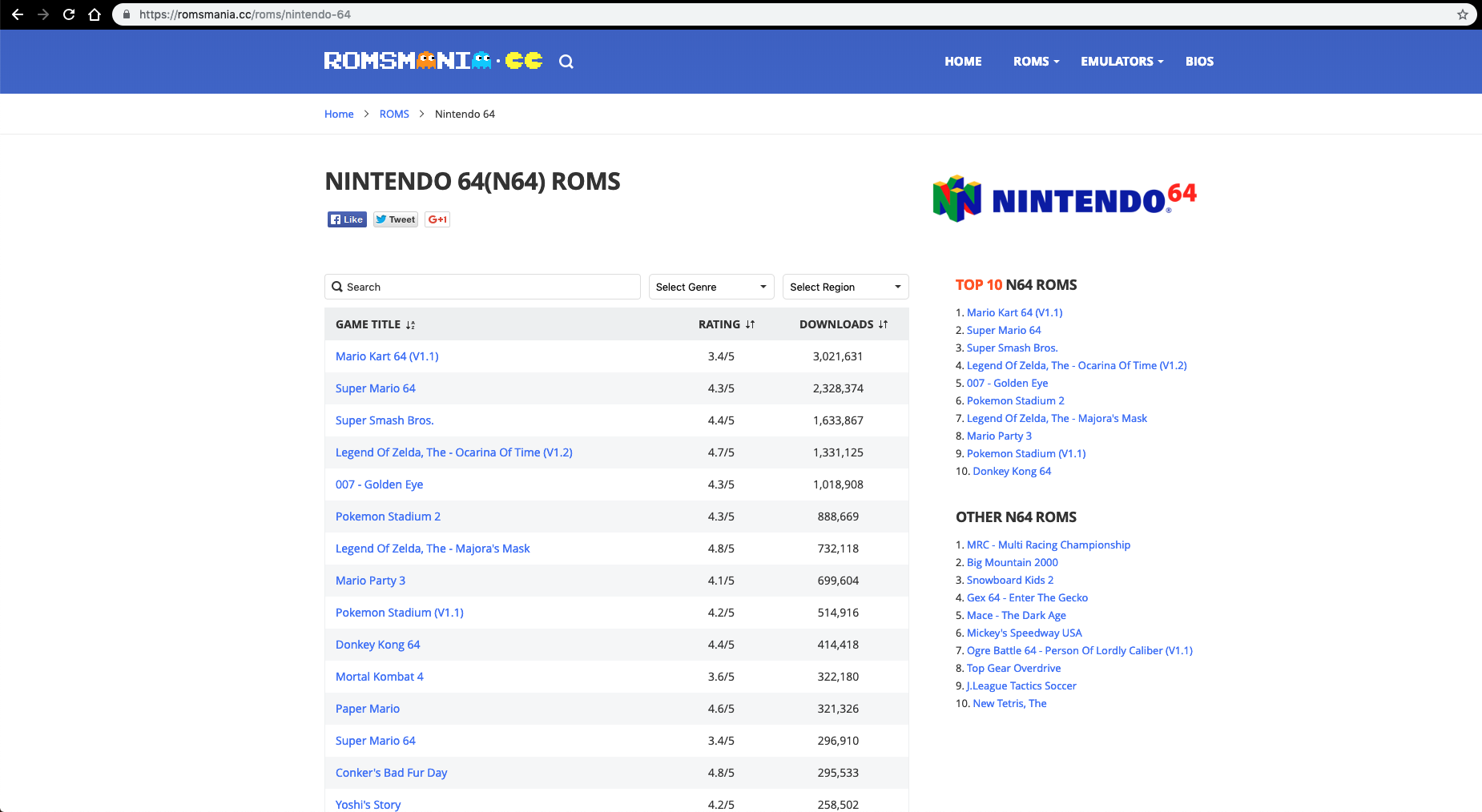Screen dimensions: 1482x812
Task: Open Donkey Kong 64 table link
Action: click(377, 645)
